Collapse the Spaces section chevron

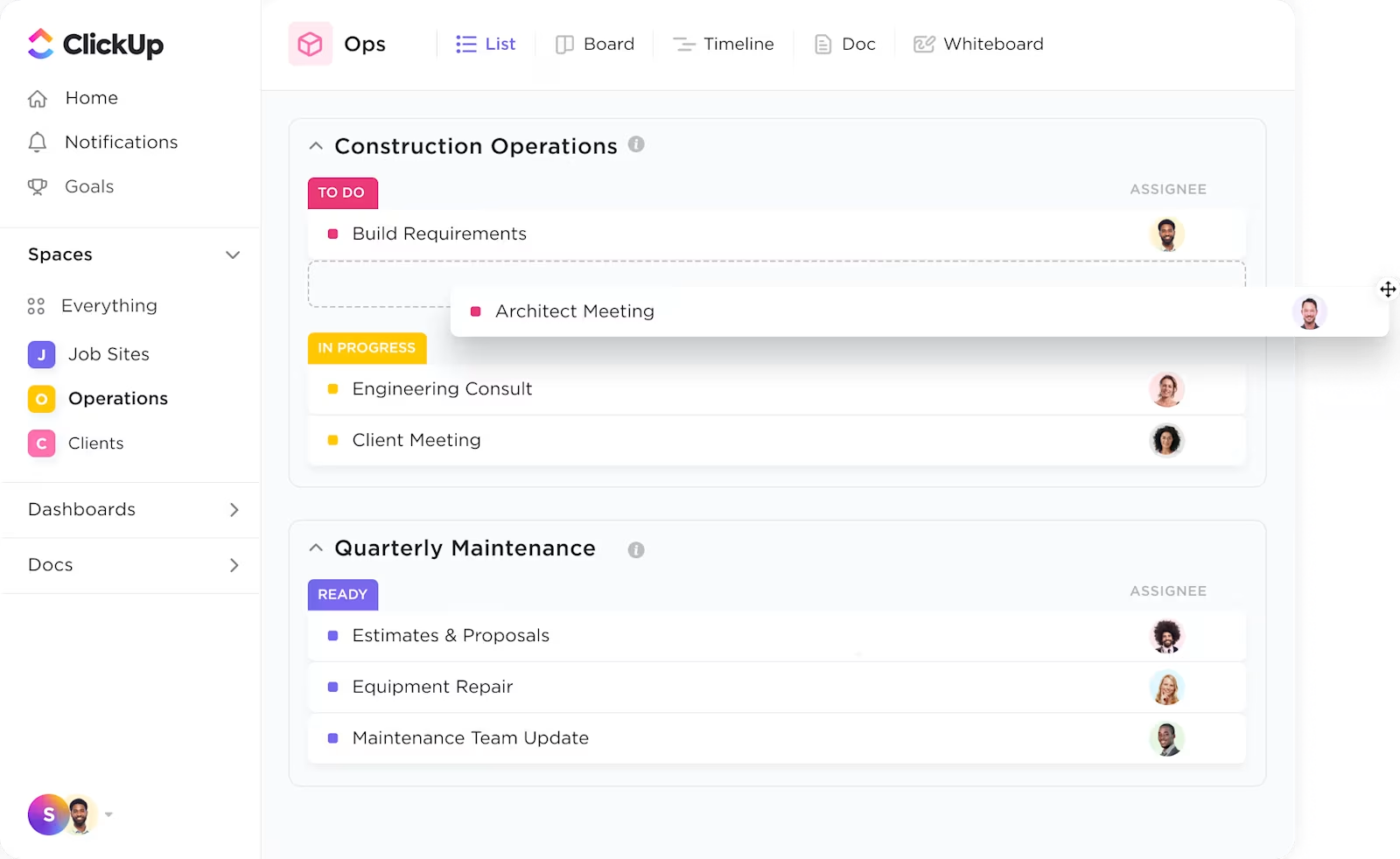(233, 255)
